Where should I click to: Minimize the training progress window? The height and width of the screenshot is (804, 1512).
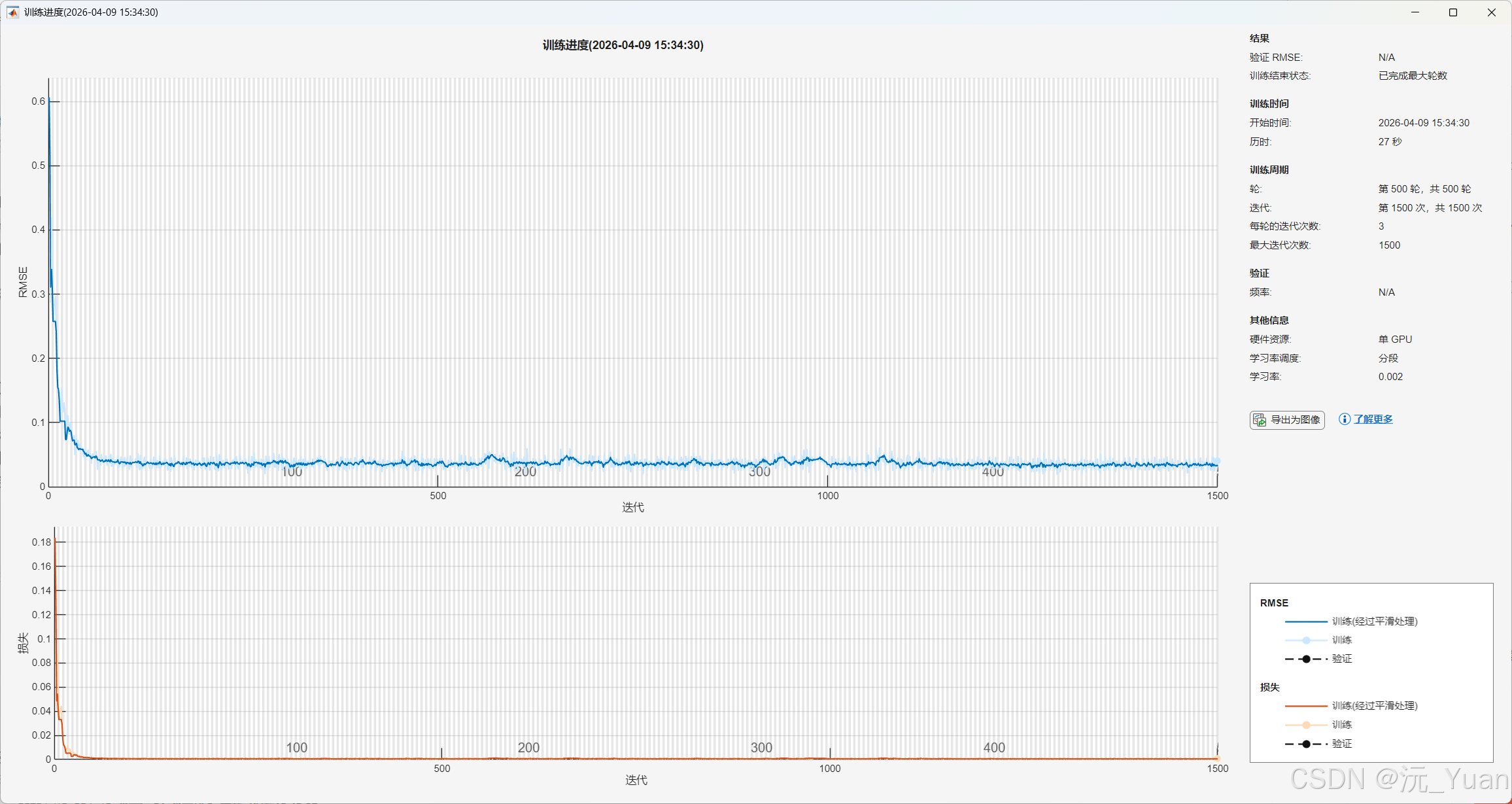(x=1415, y=12)
